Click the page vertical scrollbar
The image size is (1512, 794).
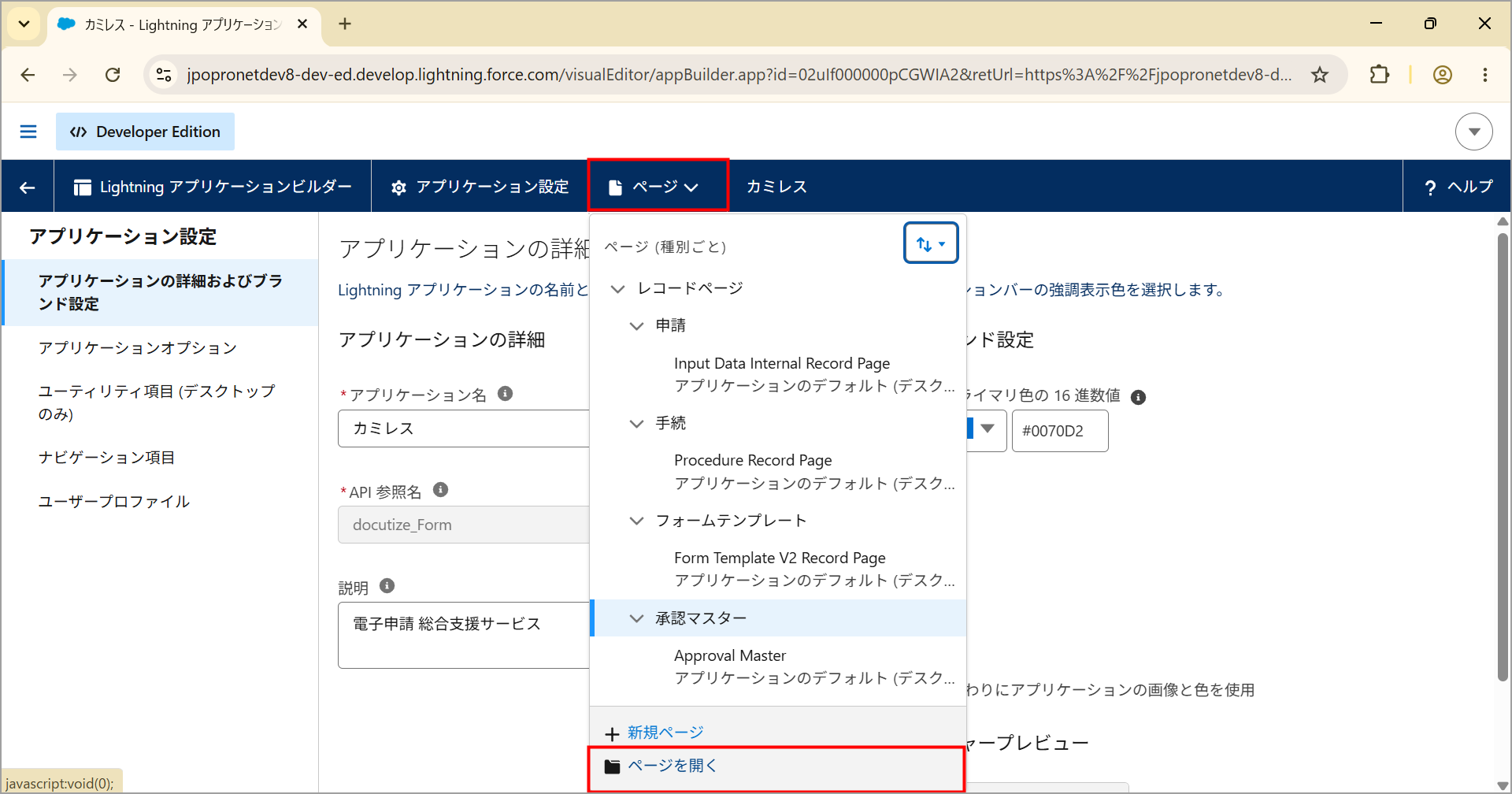click(x=1503, y=457)
